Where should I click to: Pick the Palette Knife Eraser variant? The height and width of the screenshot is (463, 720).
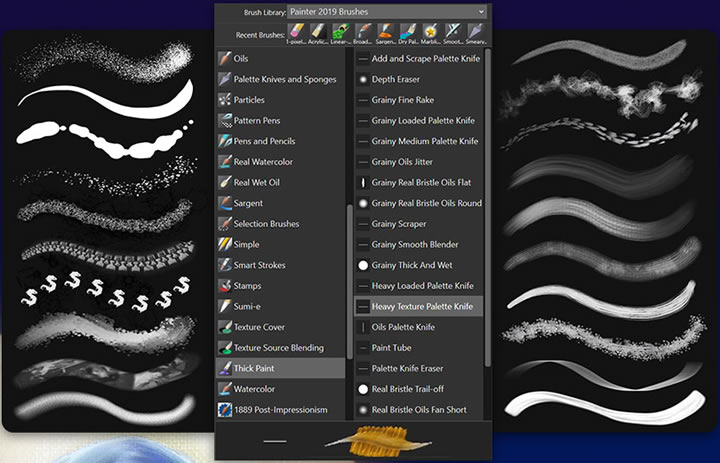(x=419, y=368)
